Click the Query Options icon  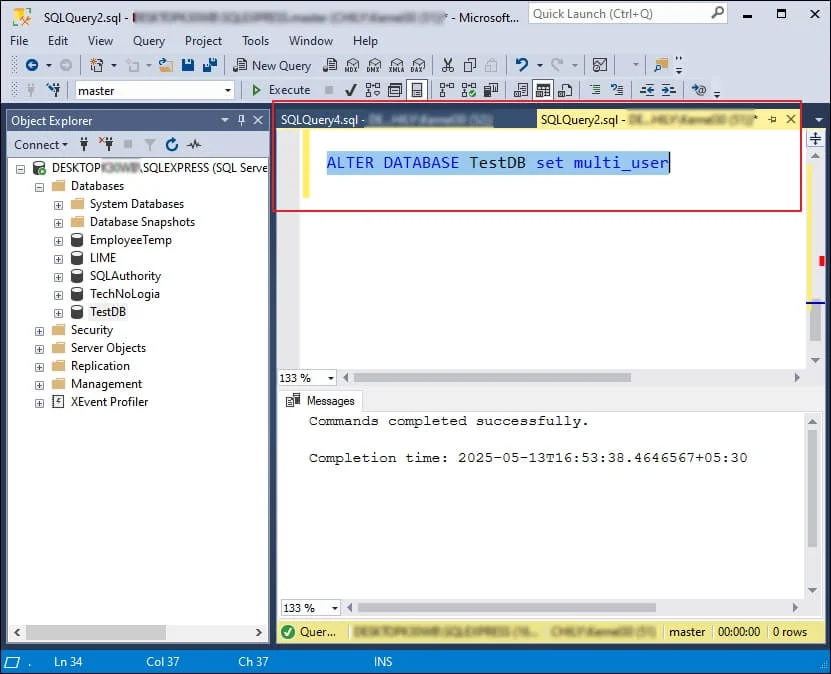(x=395, y=90)
